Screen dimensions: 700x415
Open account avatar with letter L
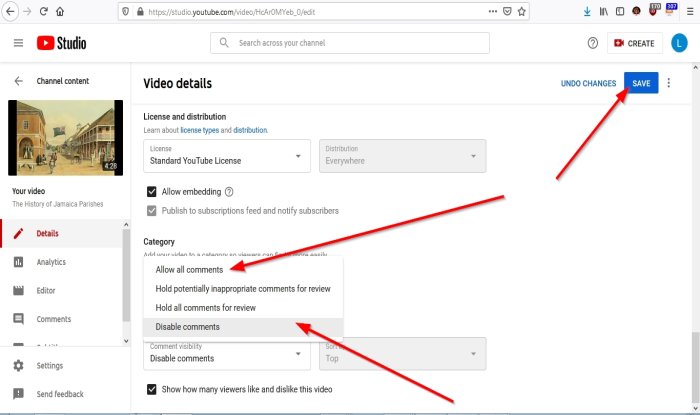[679, 43]
